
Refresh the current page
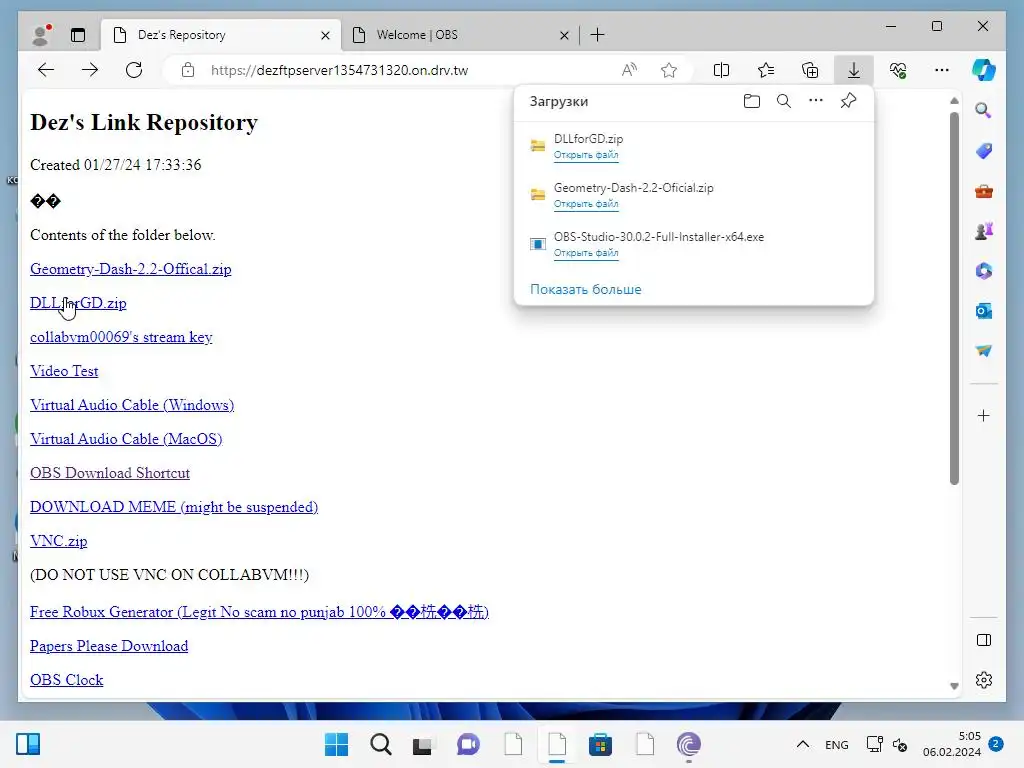[x=134, y=70]
